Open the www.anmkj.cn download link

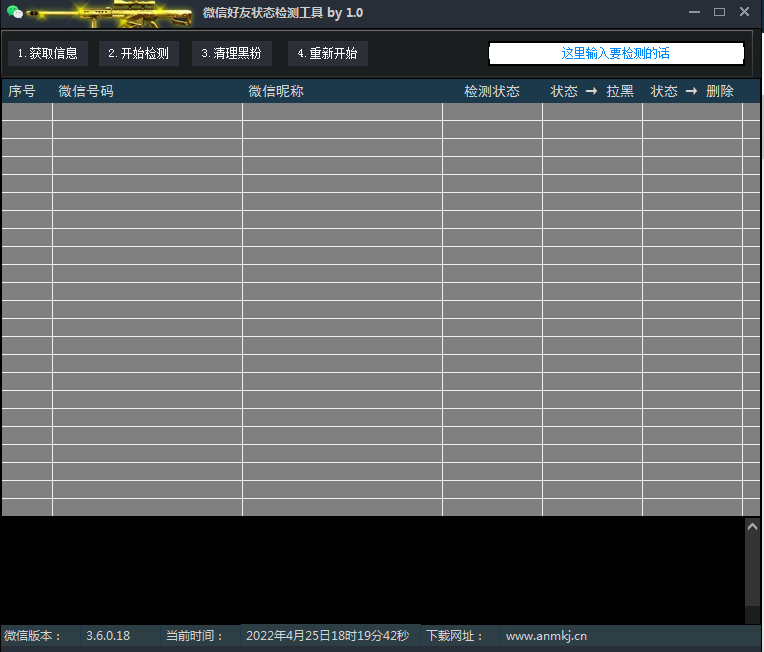point(546,636)
